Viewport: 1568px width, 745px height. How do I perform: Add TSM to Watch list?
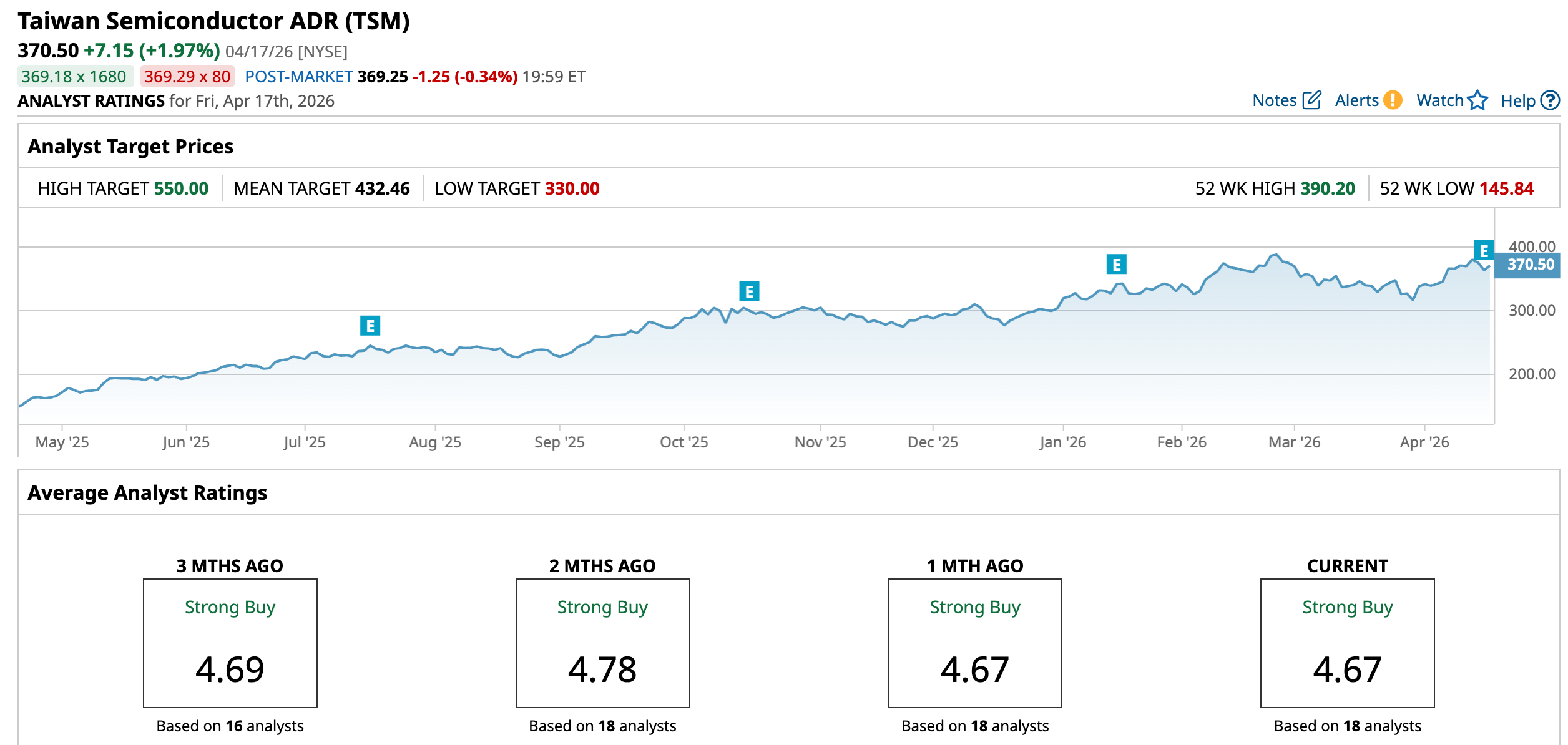(1439, 100)
